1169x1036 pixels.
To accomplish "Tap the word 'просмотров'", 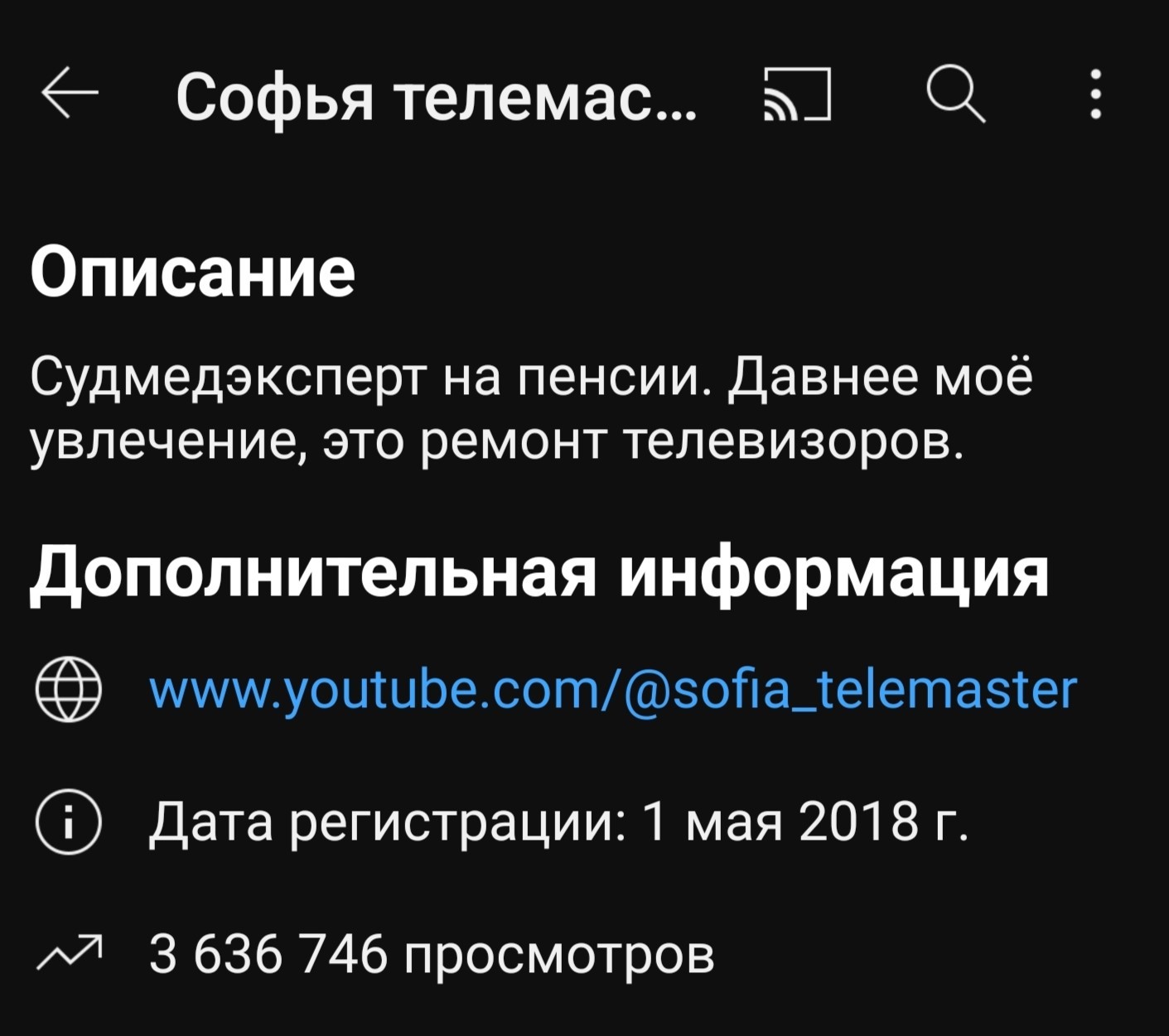I will coord(559,957).
